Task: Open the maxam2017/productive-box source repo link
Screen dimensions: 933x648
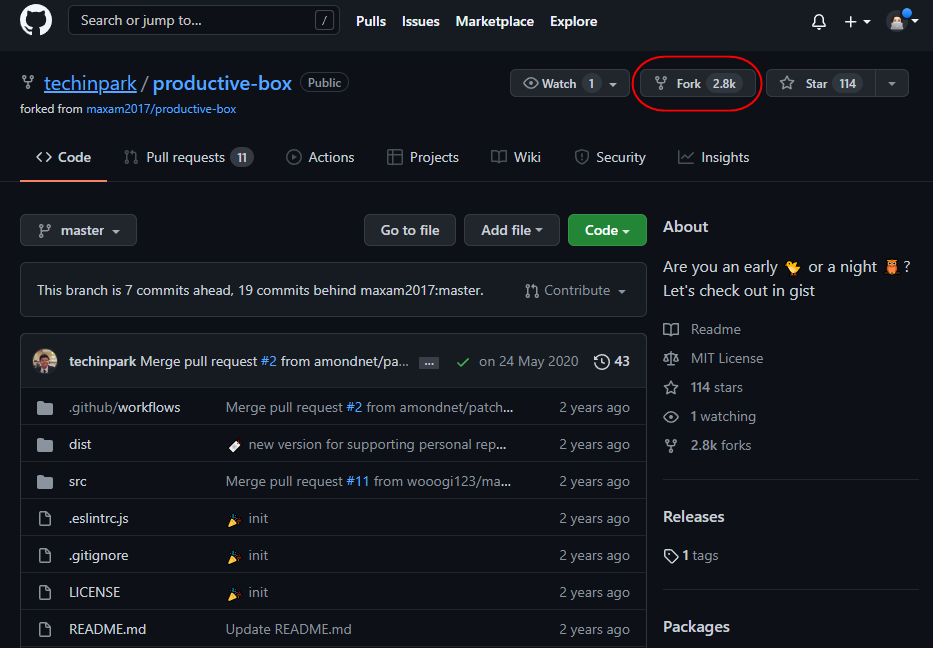Action: 161,109
